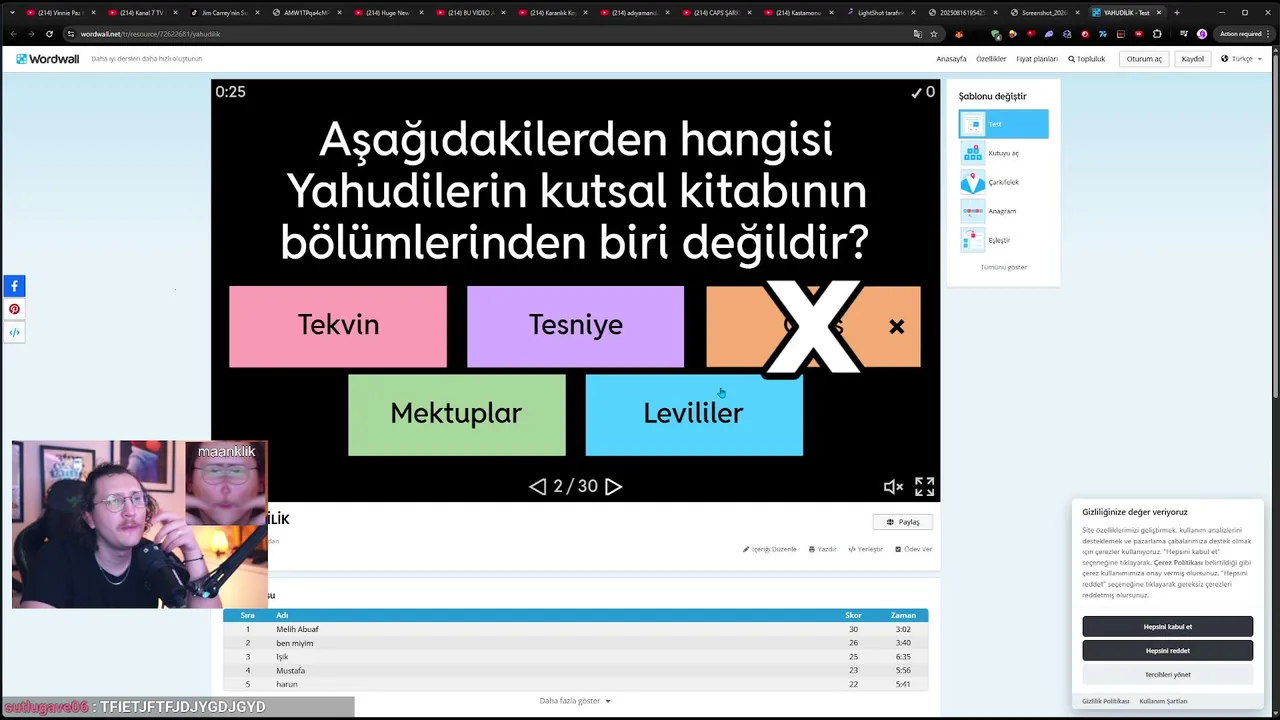
Task: Open İçeriği Düzenle edit link
Action: coord(770,549)
